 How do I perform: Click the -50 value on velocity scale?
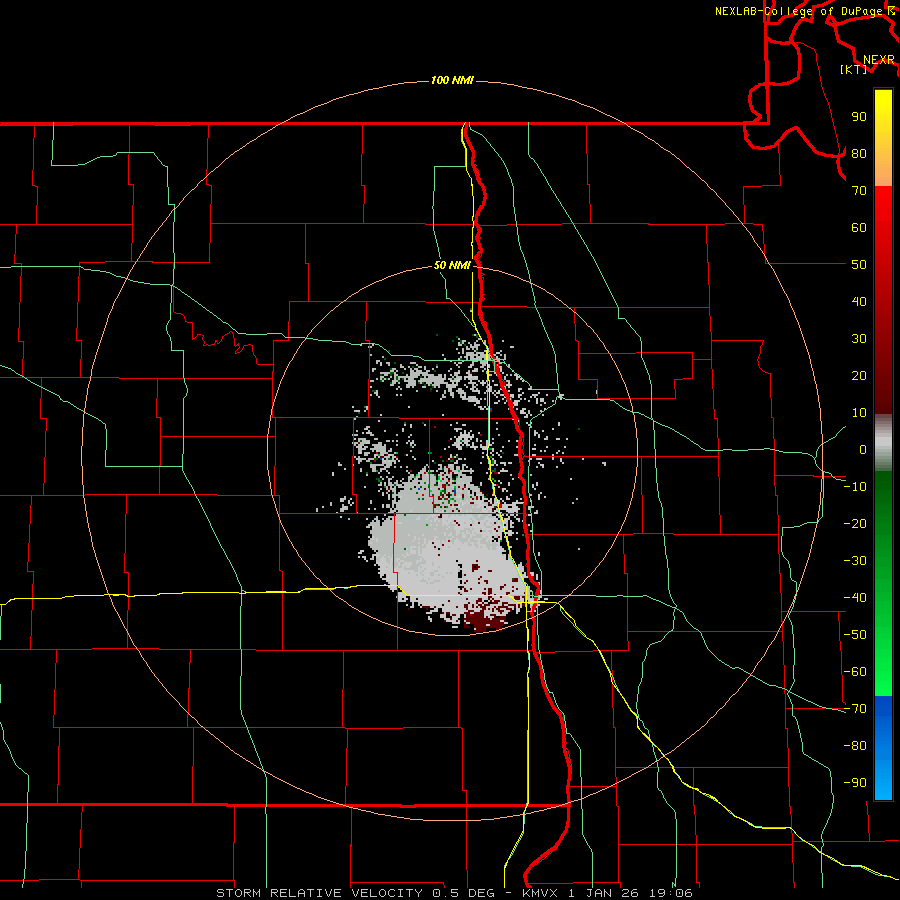tap(855, 635)
